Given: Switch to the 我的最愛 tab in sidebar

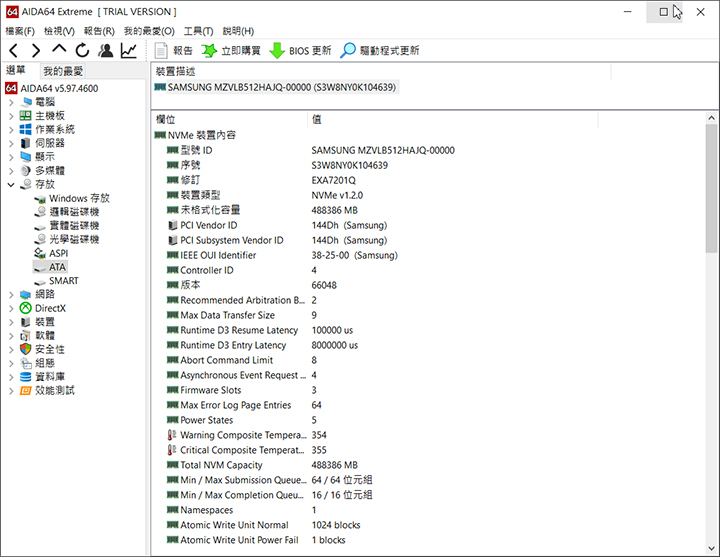Looking at the screenshot, I should coord(63,71).
